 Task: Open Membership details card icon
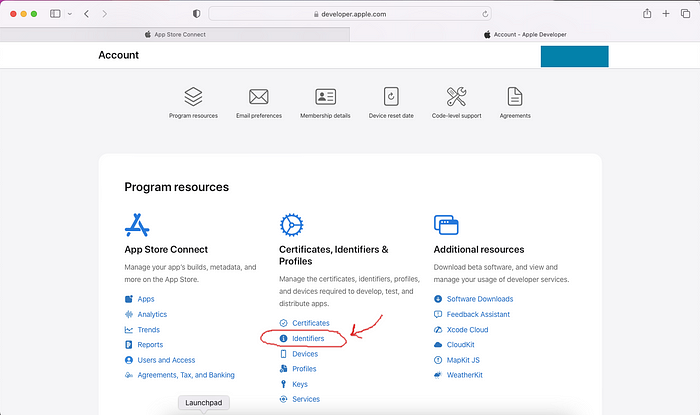pyautogui.click(x=325, y=96)
